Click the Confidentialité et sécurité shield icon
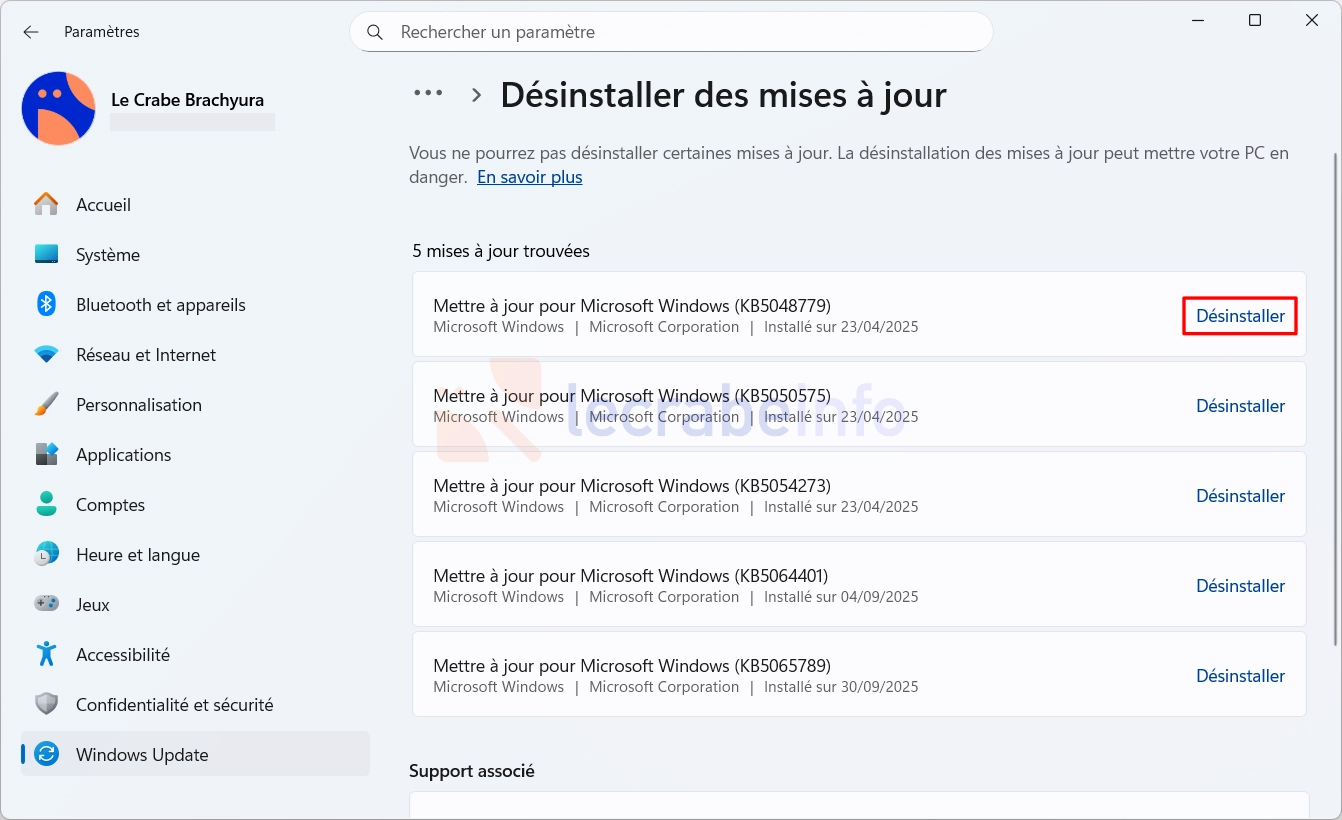This screenshot has width=1342, height=820. pos(46,705)
